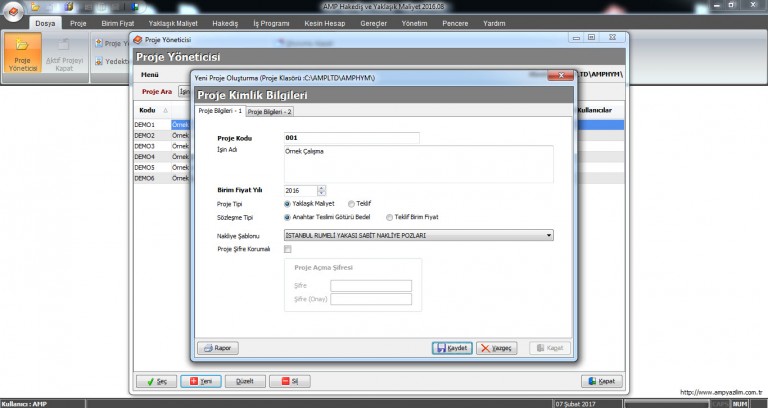
Task: Click the AMP application orb button
Action: point(11,10)
